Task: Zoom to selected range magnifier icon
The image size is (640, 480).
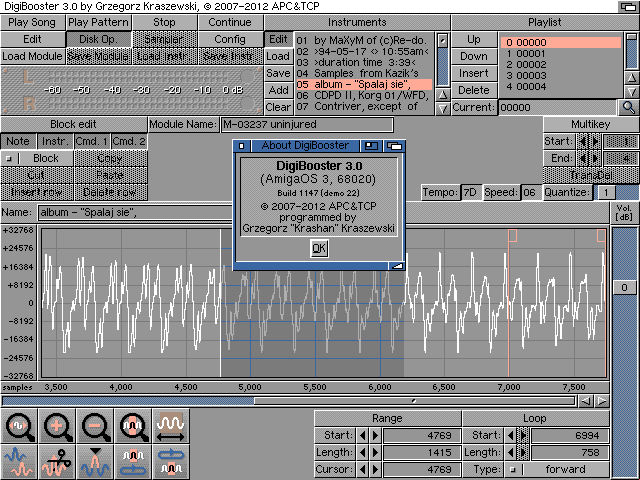Action: 133,427
